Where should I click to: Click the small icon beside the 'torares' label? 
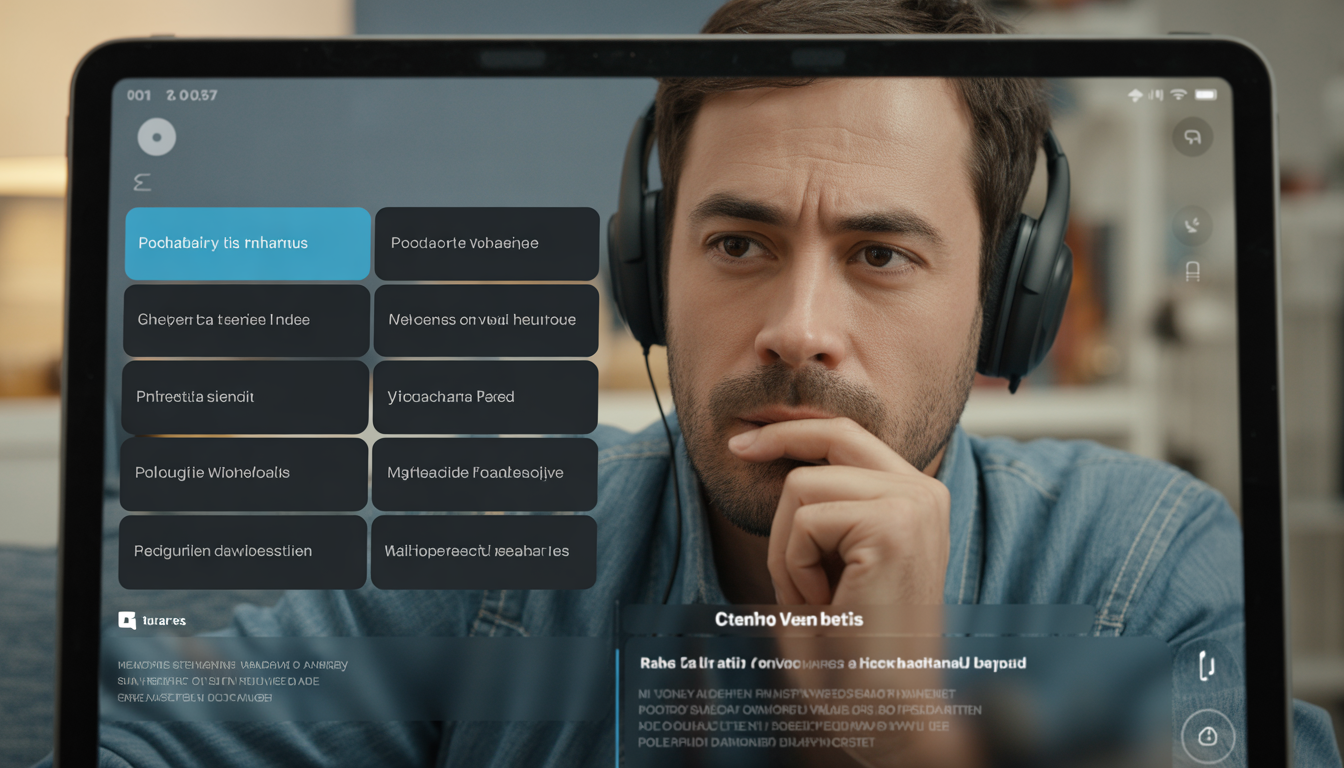click(127, 620)
